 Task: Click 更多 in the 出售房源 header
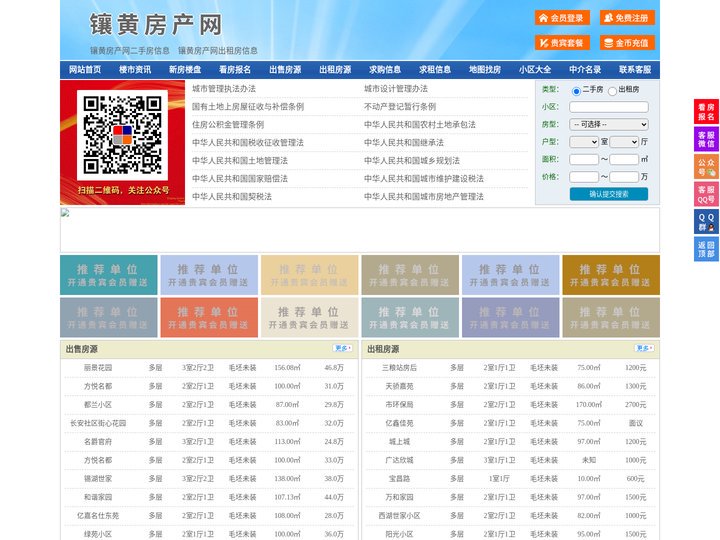(343, 349)
